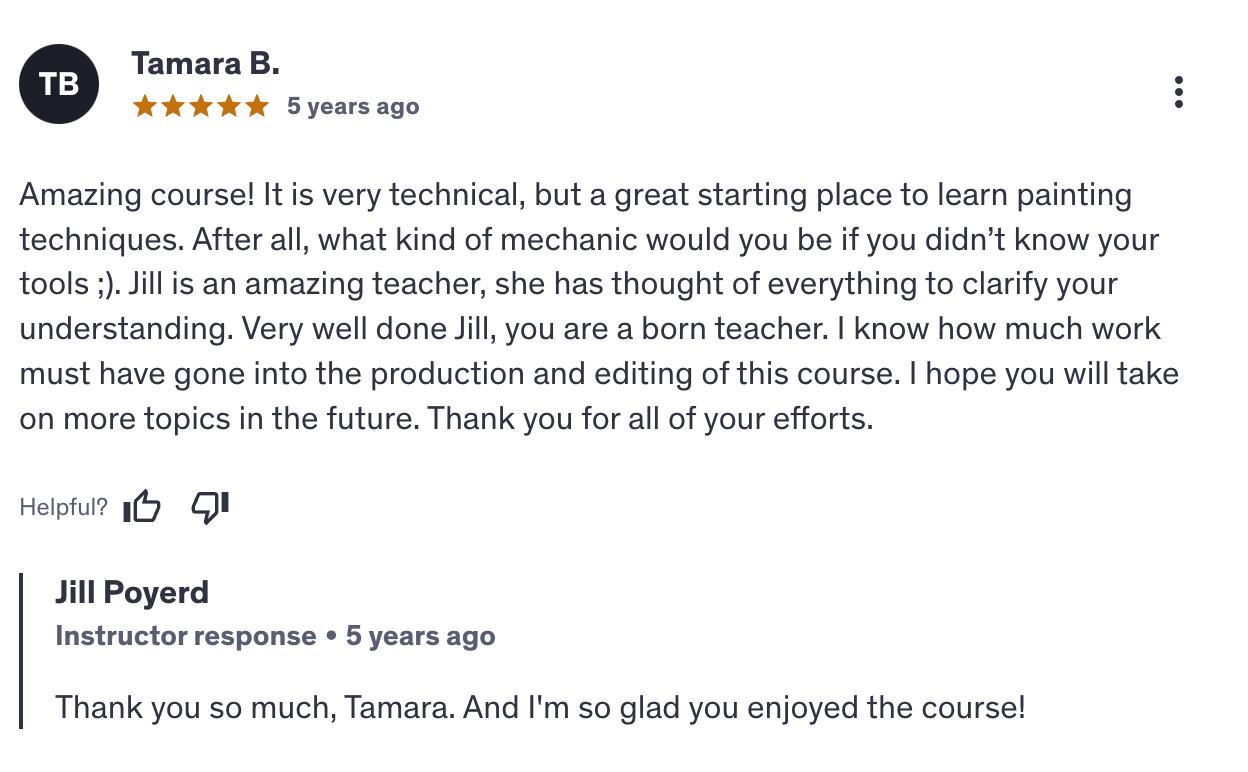Image resolution: width=1248 pixels, height=772 pixels.
Task: Click the "Amazing course!" opening review text
Action: pyautogui.click(x=137, y=195)
